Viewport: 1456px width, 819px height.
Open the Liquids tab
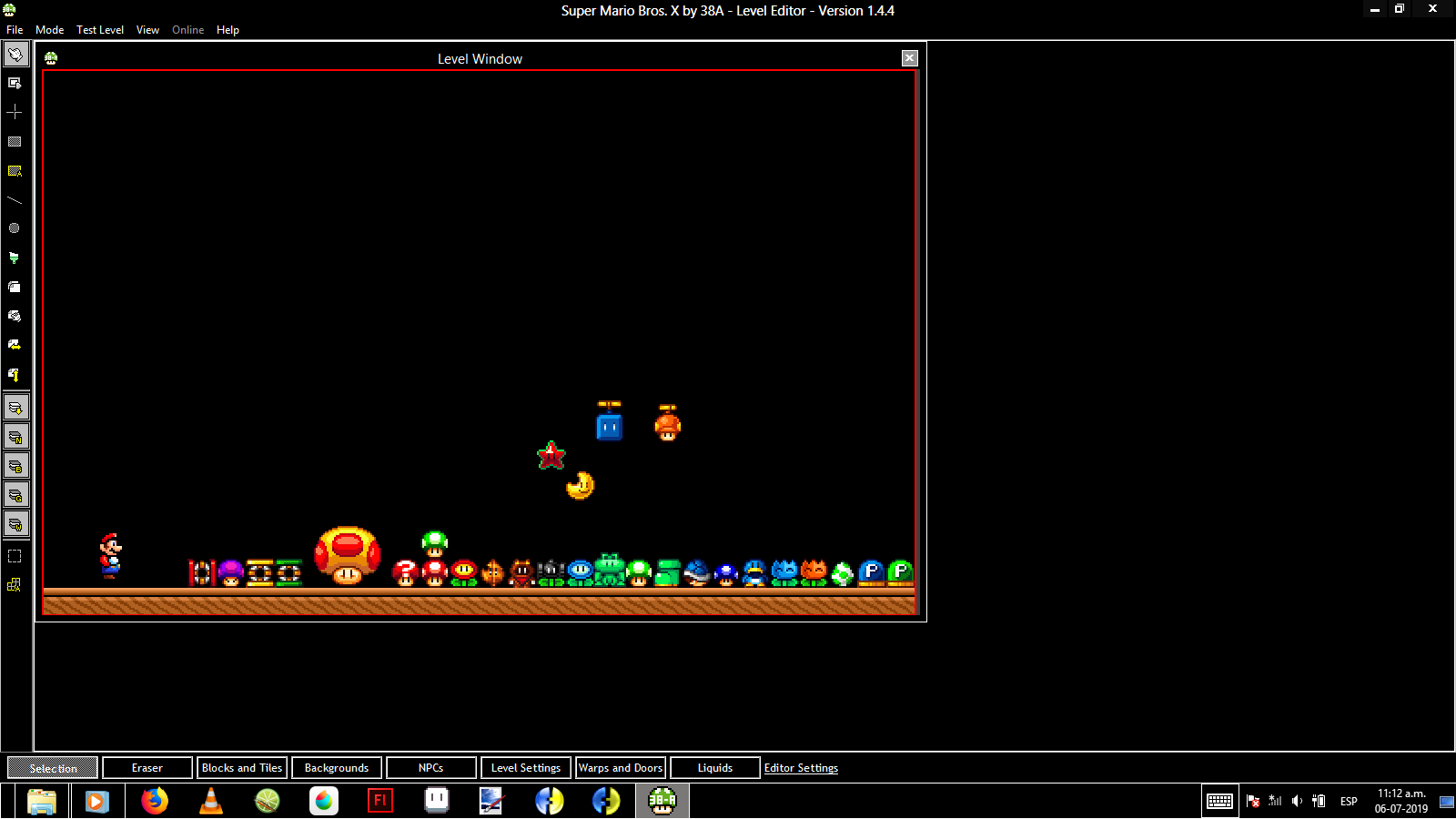715,768
